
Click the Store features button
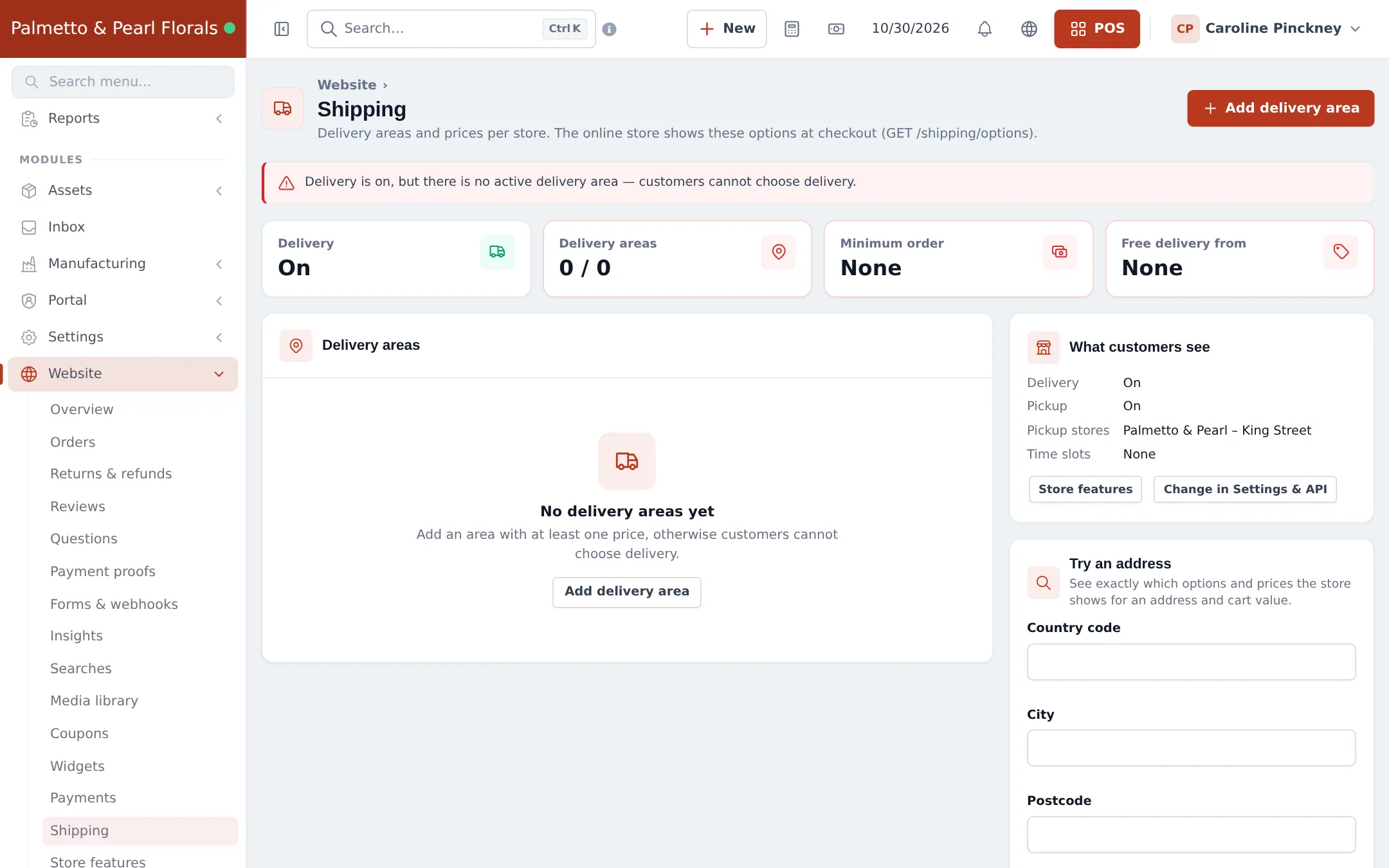(x=1085, y=489)
